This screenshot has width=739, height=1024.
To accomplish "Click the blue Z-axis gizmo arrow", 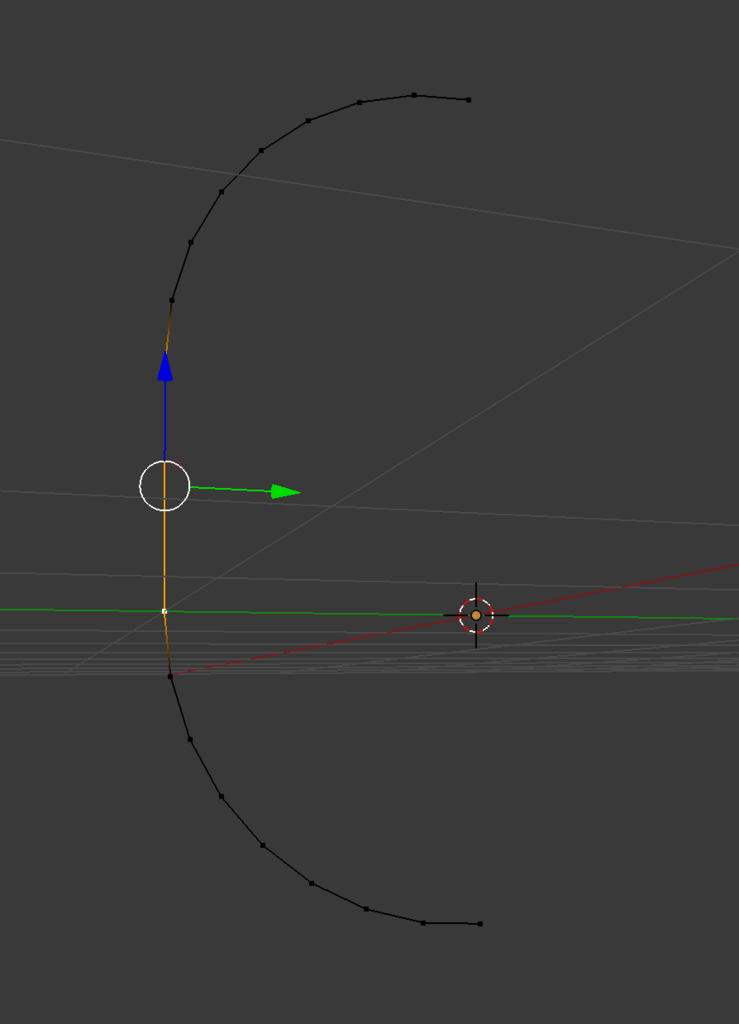I will click(165, 366).
